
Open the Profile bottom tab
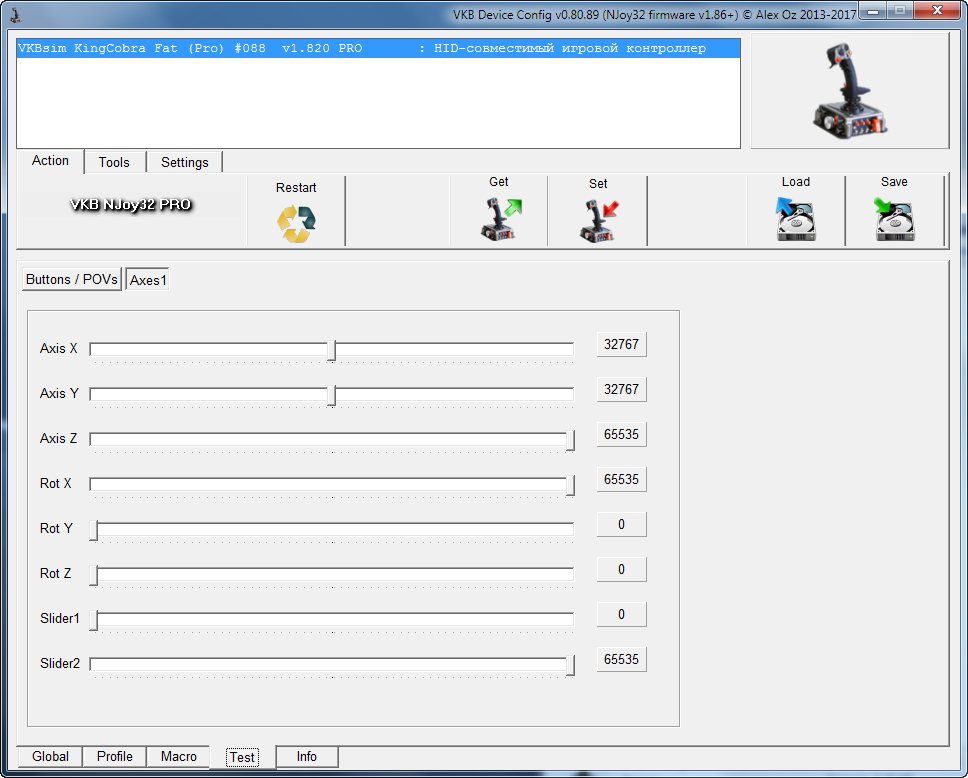point(115,756)
